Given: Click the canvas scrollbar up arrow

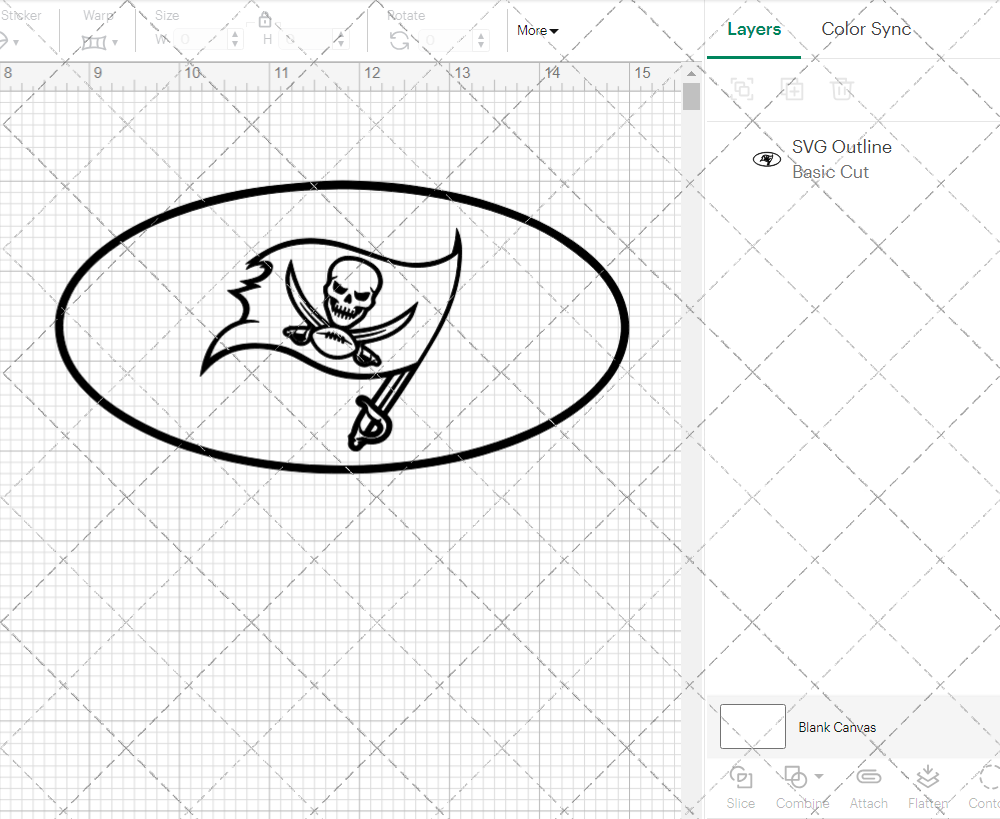Looking at the screenshot, I should click(691, 74).
